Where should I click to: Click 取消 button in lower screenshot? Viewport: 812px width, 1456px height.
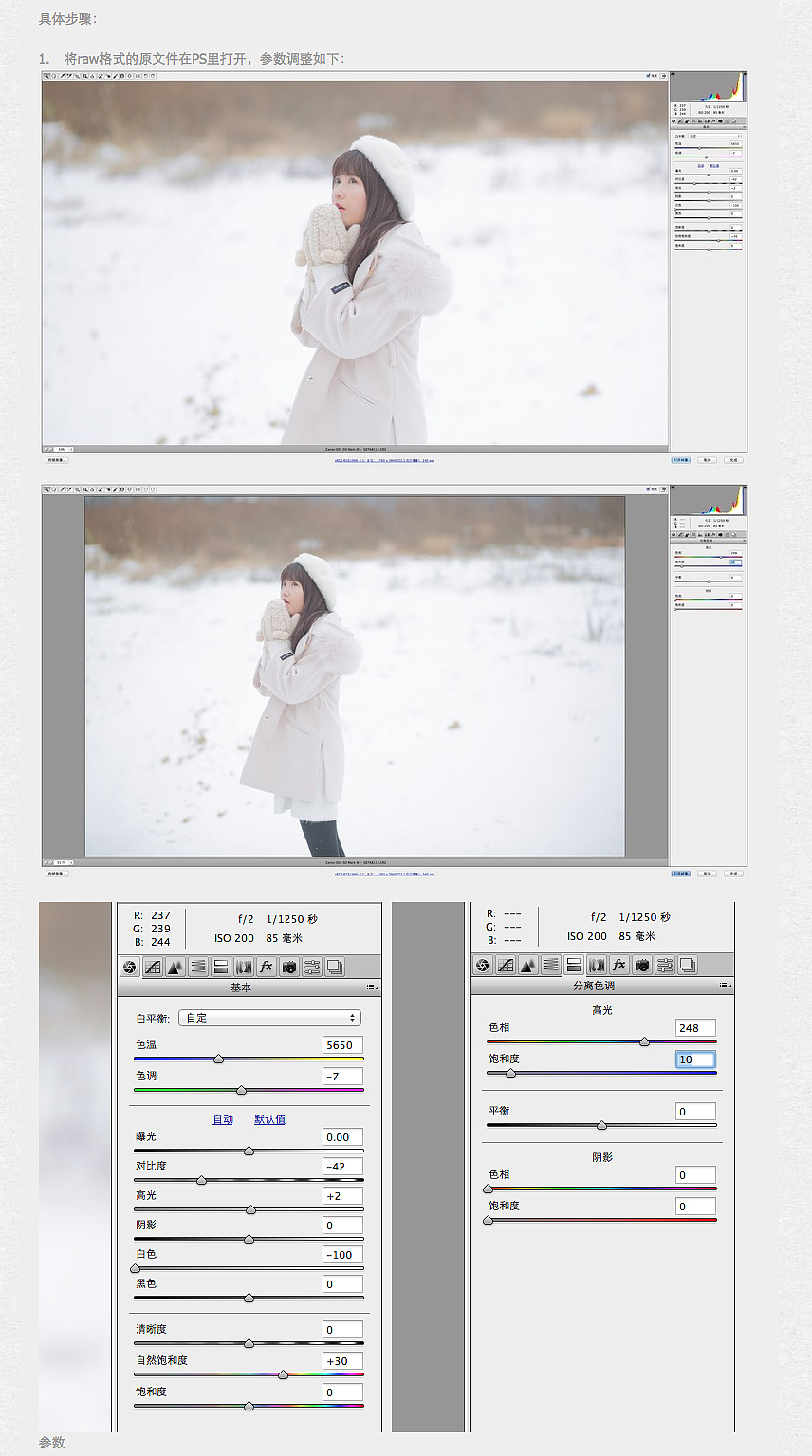(707, 874)
